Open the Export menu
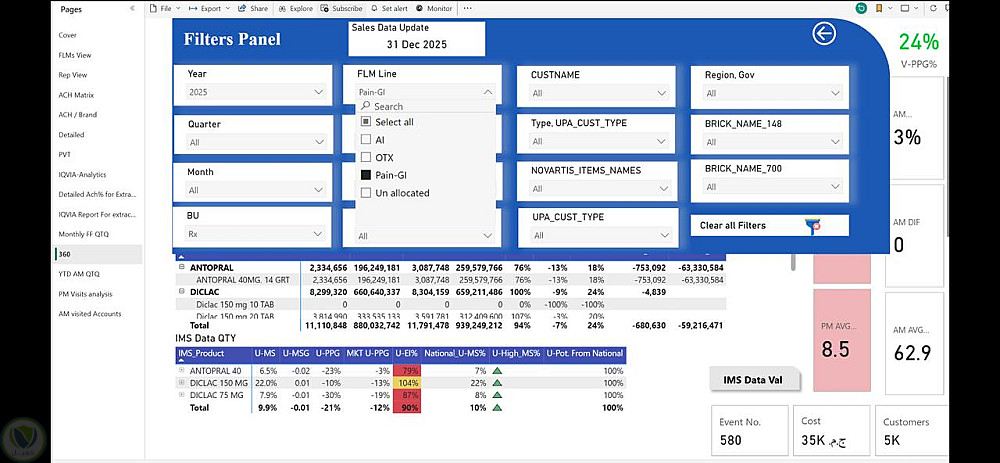 coord(211,8)
